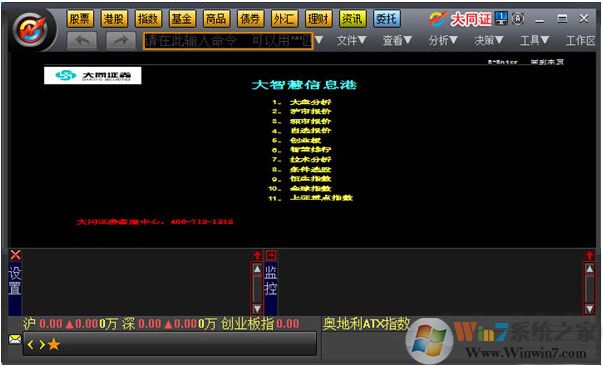Open the 指数 category button

coord(148,18)
